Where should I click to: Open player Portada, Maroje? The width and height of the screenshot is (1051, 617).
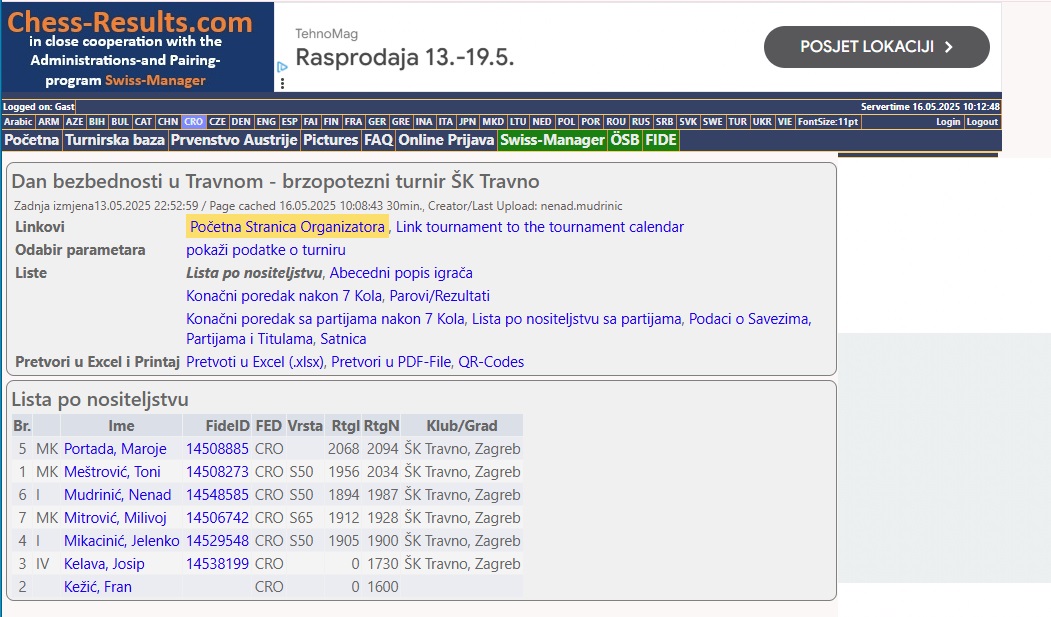click(115, 449)
